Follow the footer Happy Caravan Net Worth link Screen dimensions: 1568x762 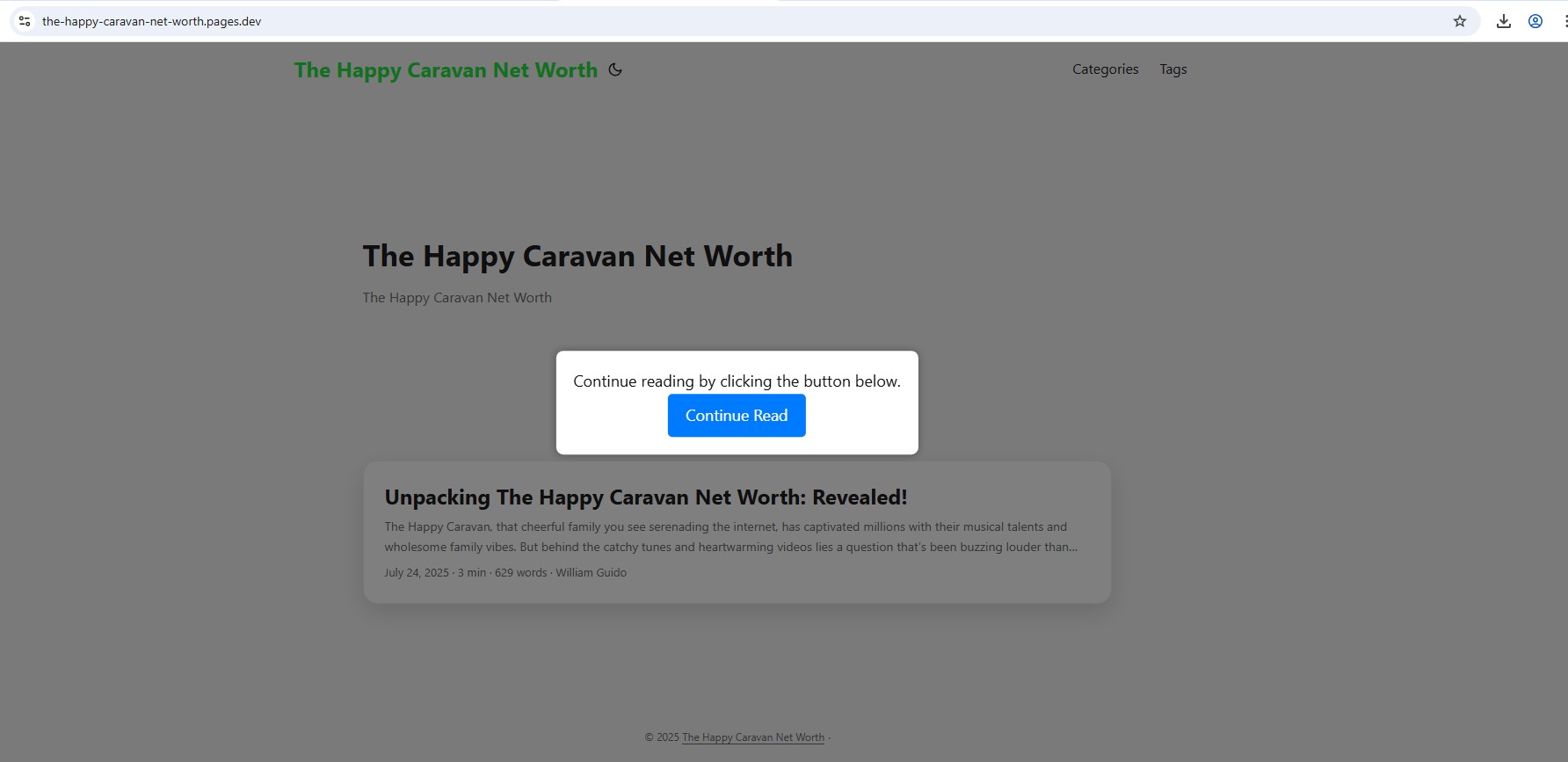coord(753,737)
